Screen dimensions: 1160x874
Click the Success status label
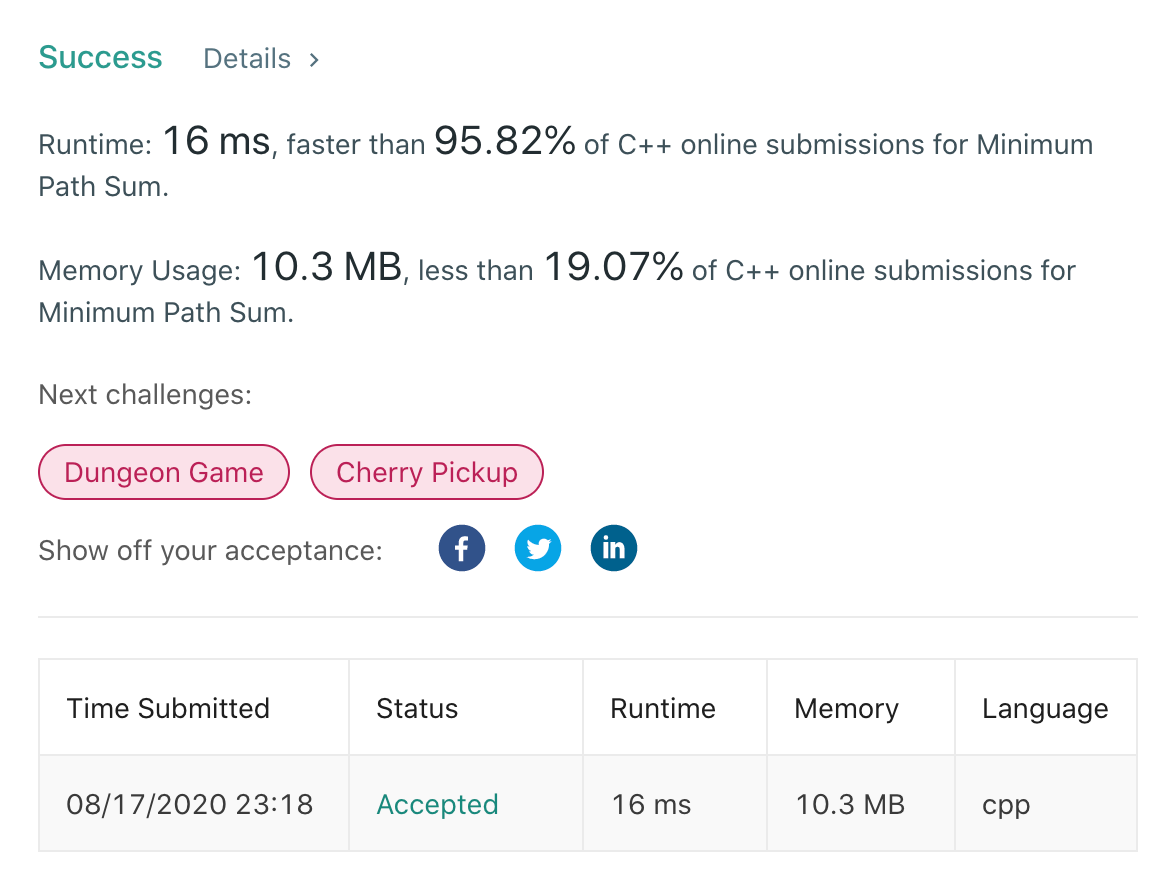(x=100, y=57)
